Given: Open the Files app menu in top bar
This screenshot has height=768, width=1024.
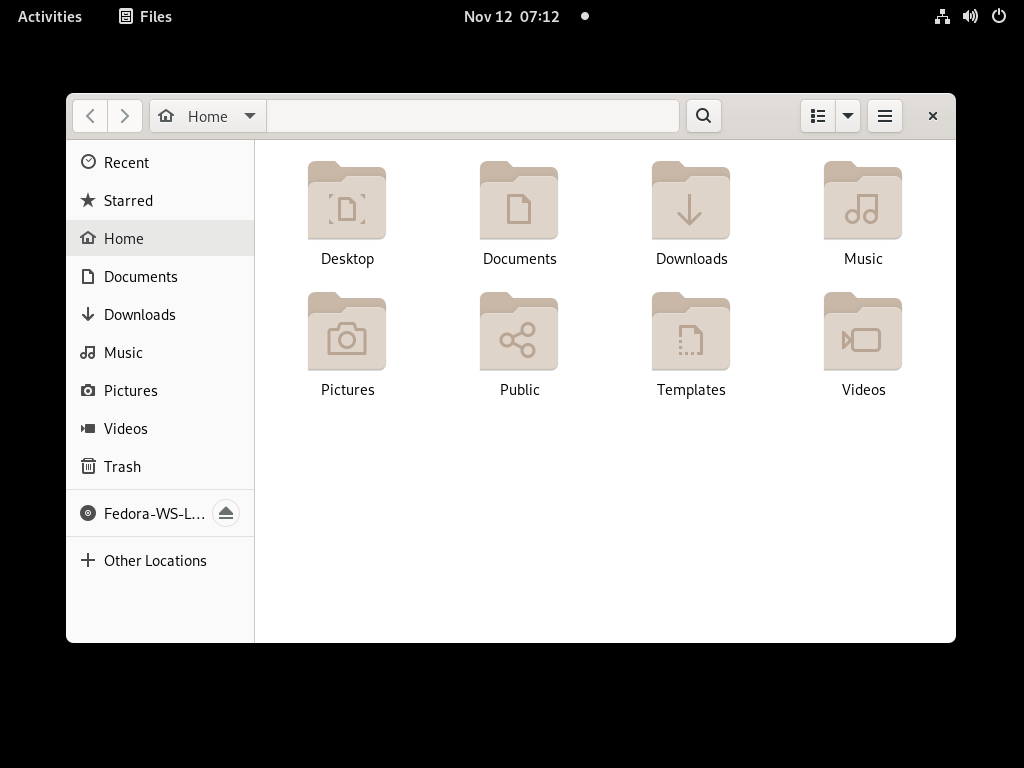Looking at the screenshot, I should tap(145, 16).
